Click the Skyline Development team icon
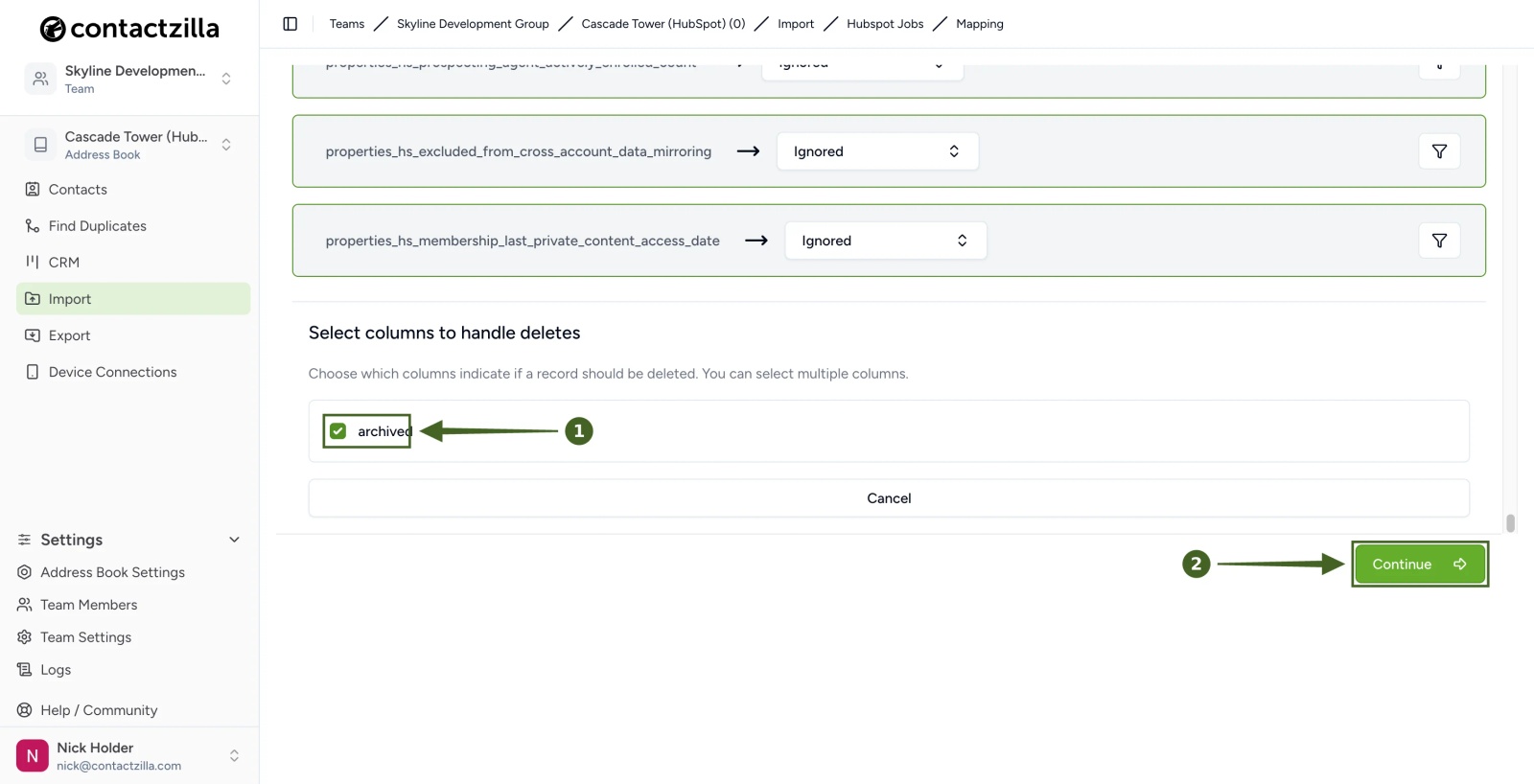1534x784 pixels. point(40,79)
